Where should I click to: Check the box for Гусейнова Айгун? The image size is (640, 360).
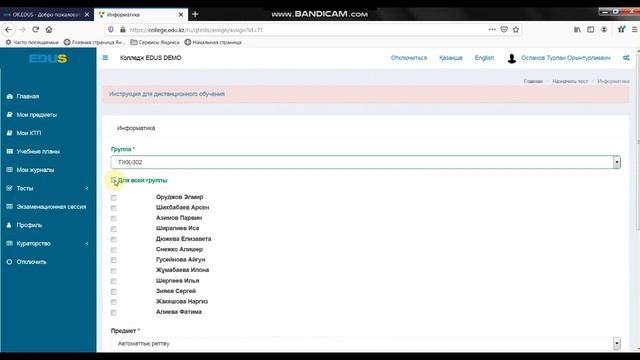click(113, 260)
